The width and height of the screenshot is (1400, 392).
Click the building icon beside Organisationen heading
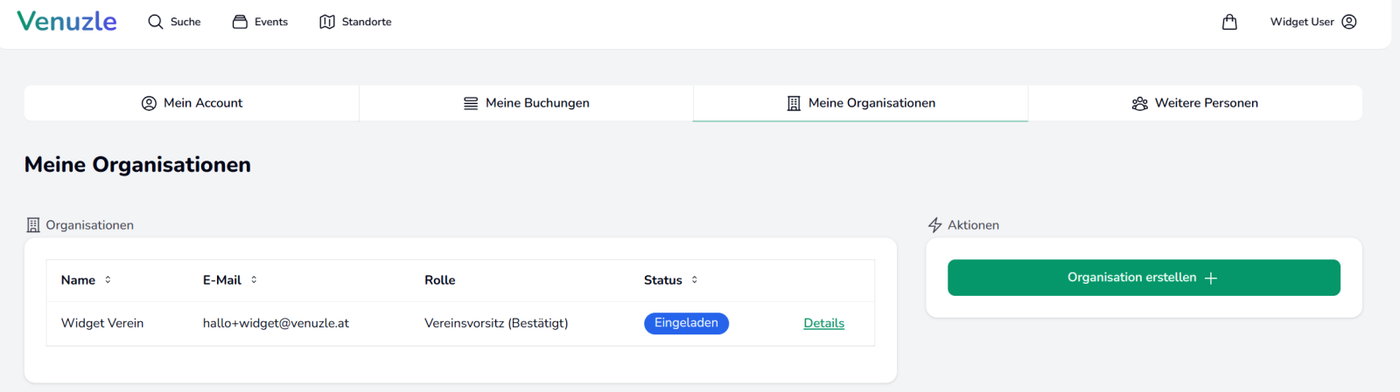[33, 225]
